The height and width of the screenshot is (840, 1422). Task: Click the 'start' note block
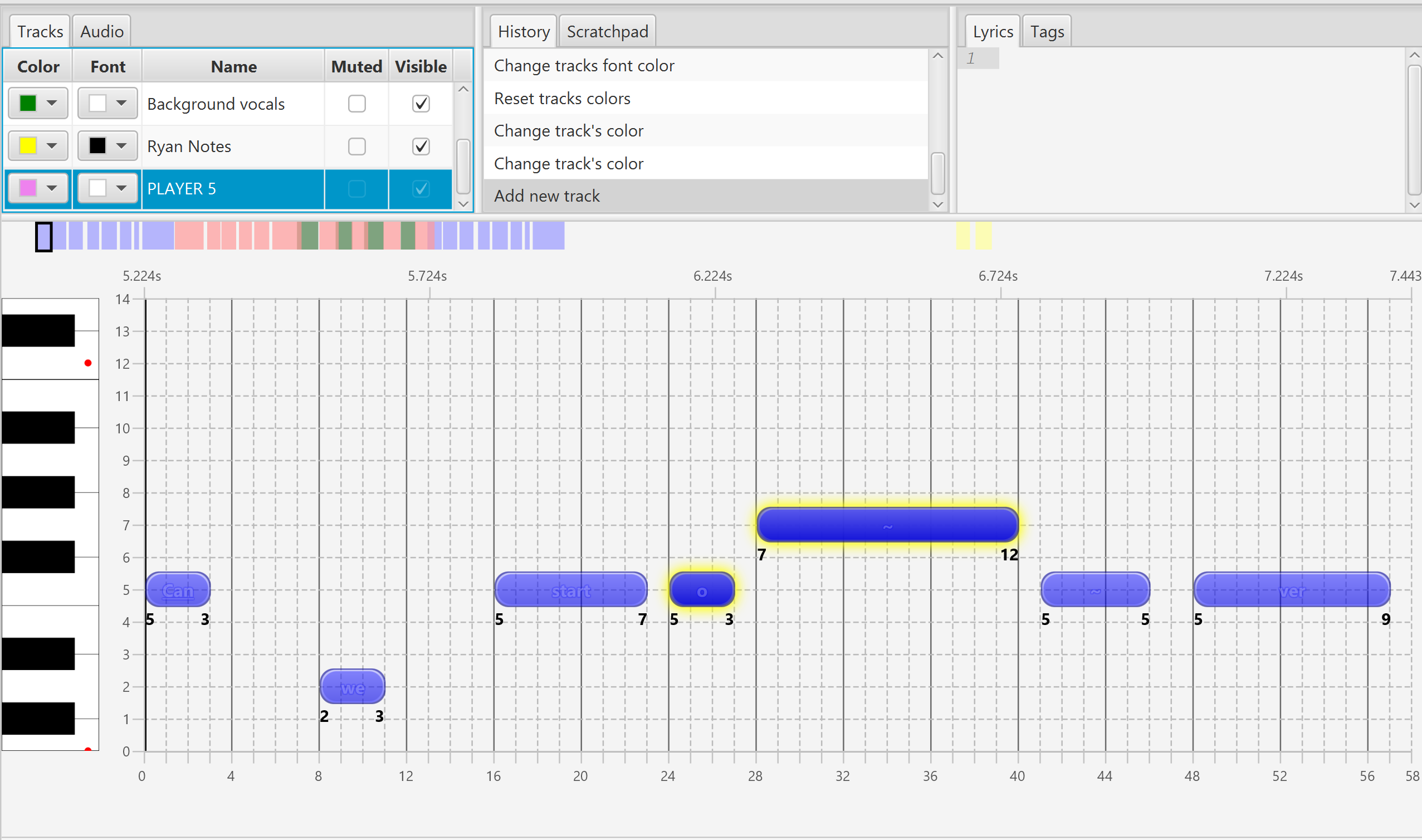tap(570, 590)
